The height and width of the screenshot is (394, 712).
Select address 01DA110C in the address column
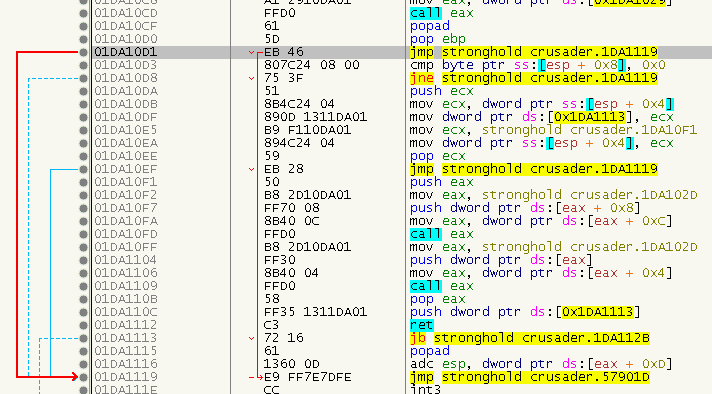coord(126,312)
